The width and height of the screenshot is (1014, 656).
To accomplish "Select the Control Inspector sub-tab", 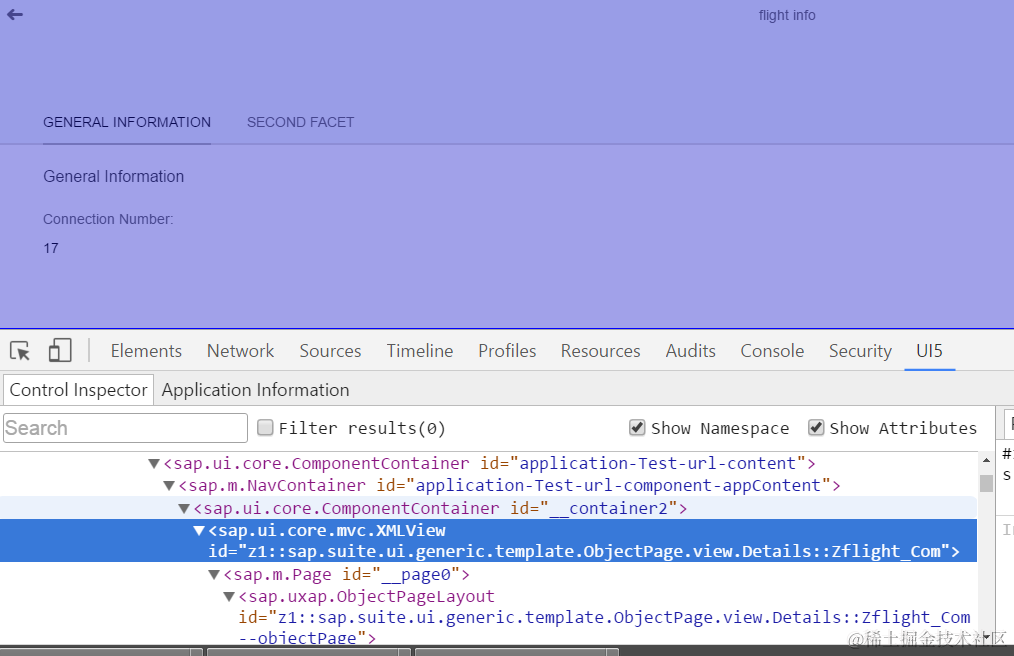I will pos(78,390).
